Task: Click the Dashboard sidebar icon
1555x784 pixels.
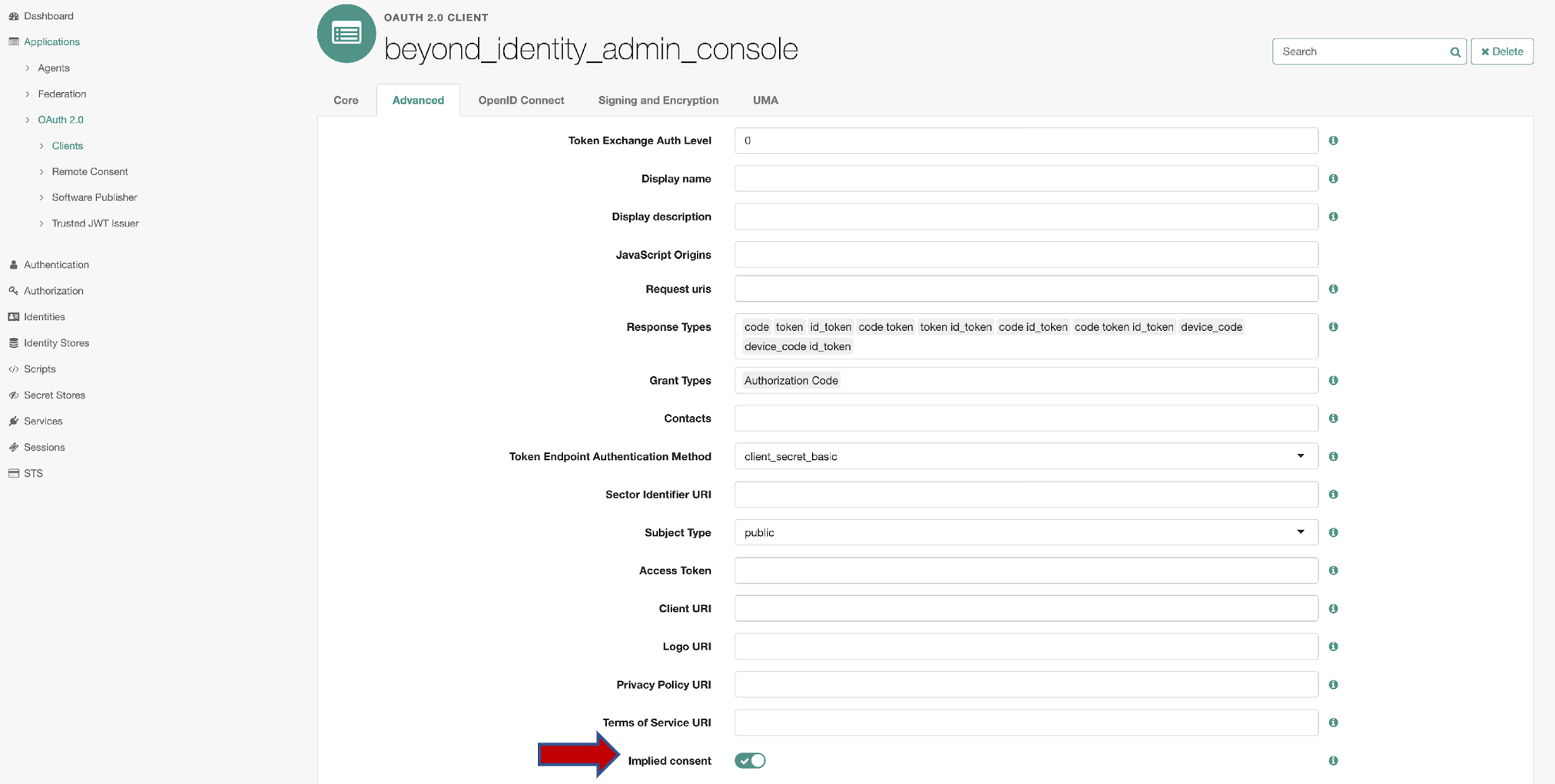Action: [13, 16]
